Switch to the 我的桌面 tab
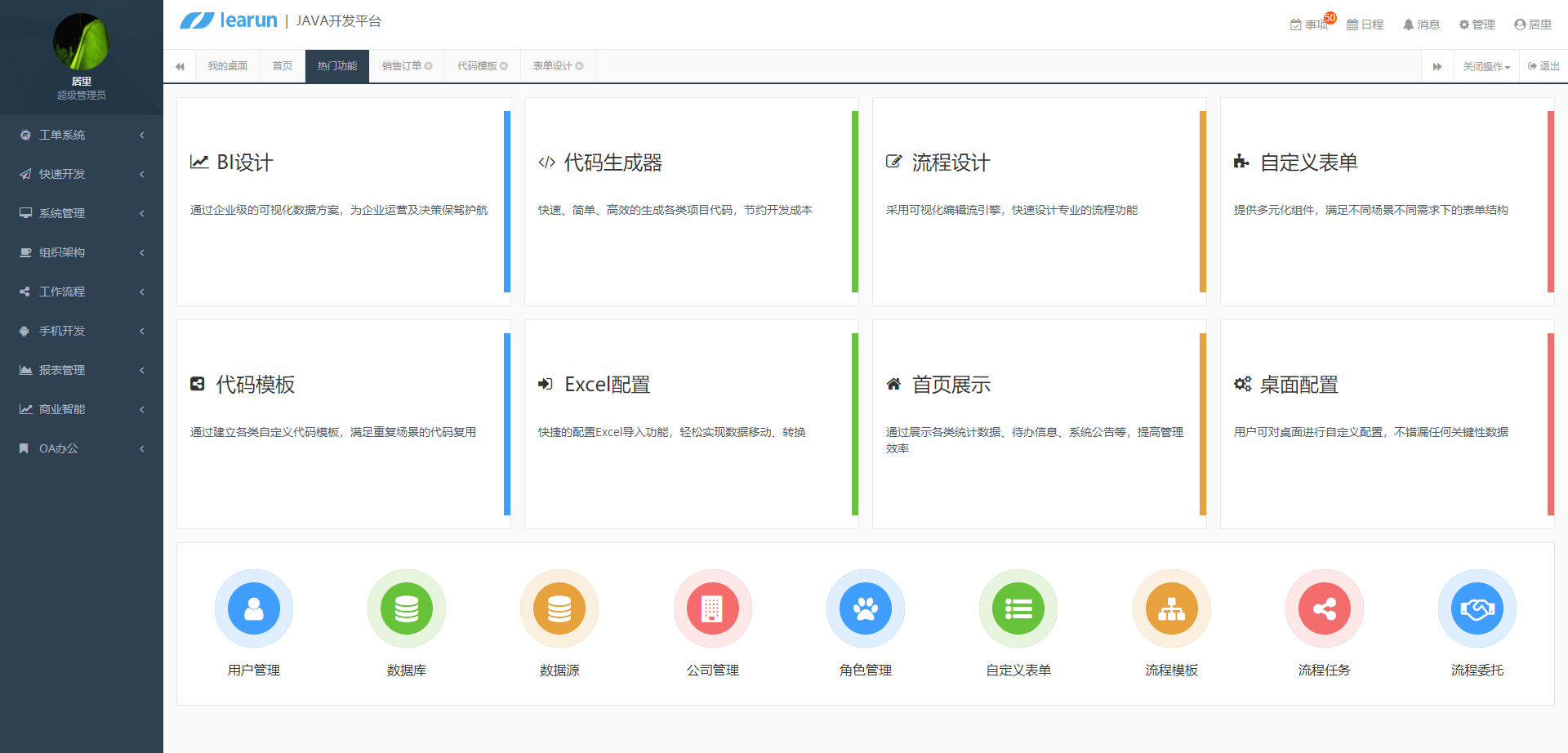 pos(227,65)
